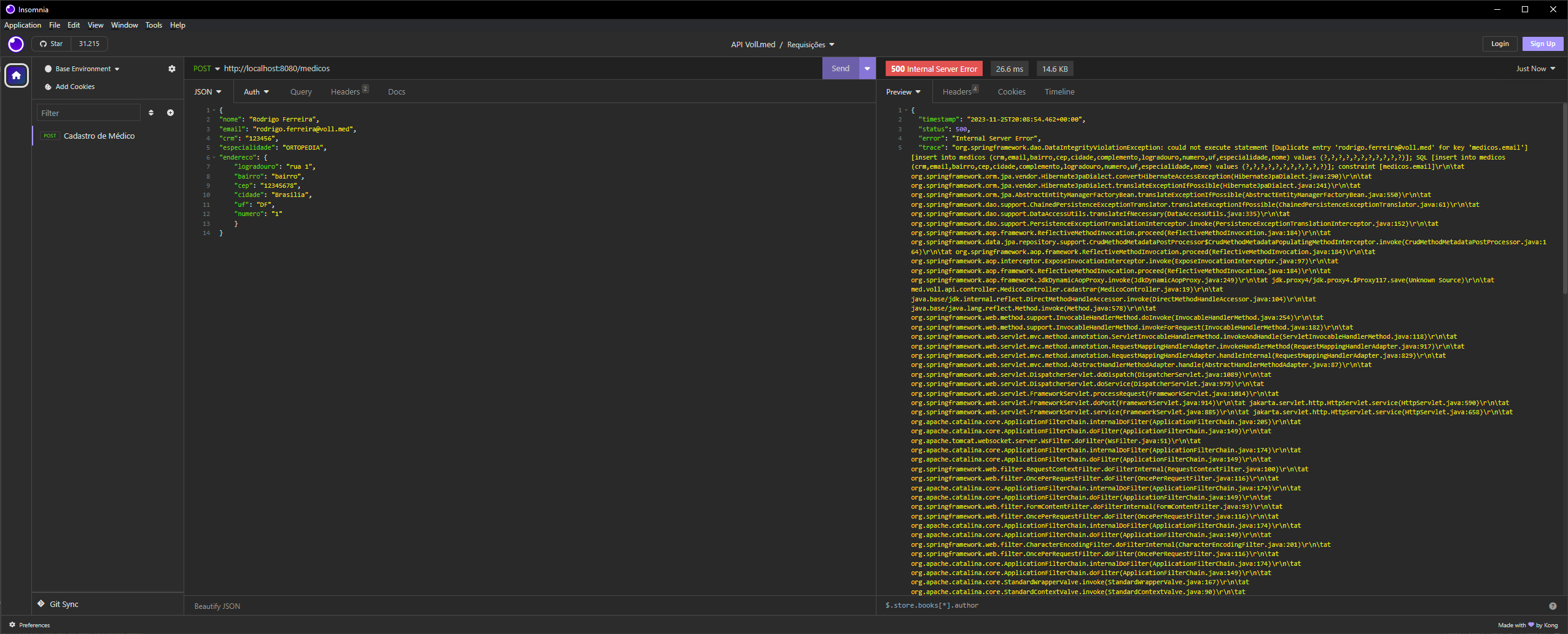Collapse the response JSON root fold arrow
This screenshot has height=634, width=1568.
pyautogui.click(x=906, y=110)
